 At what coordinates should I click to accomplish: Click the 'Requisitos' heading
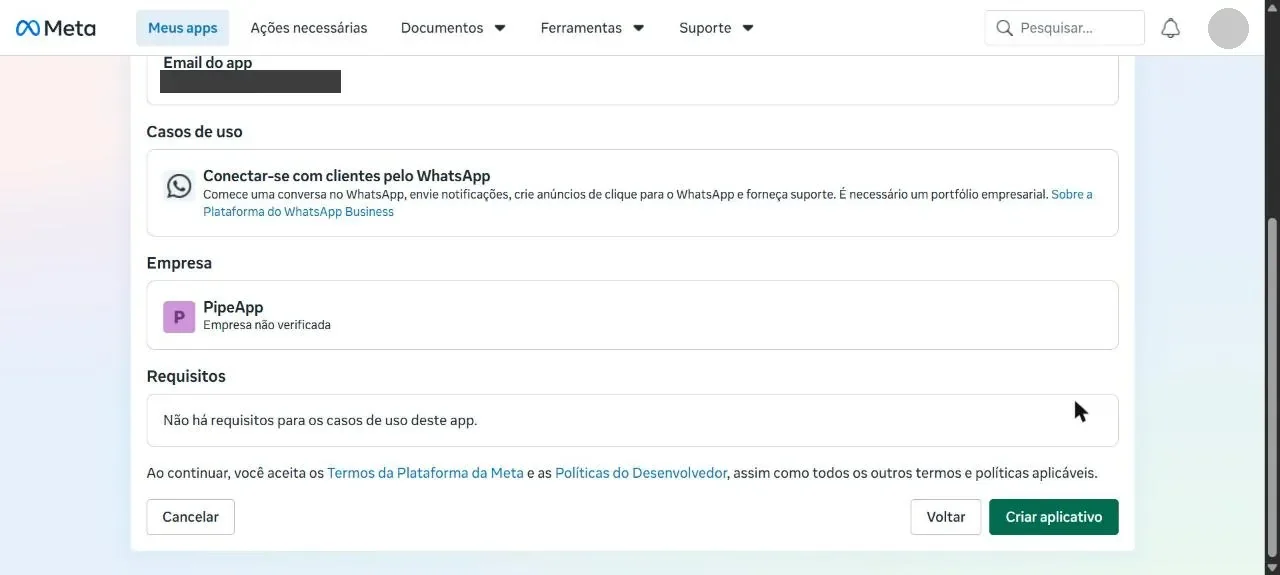[186, 377]
